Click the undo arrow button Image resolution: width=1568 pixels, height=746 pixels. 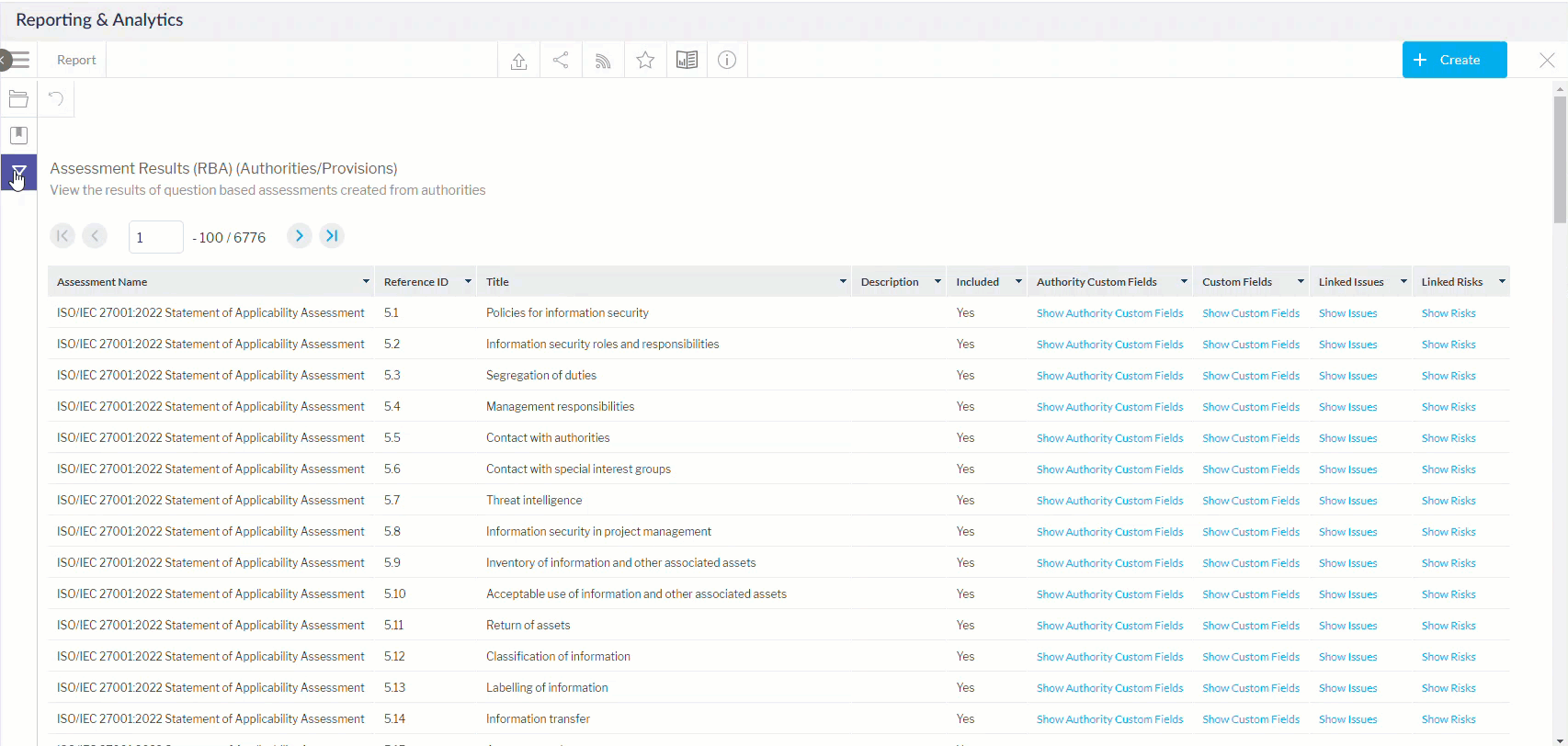point(56,99)
